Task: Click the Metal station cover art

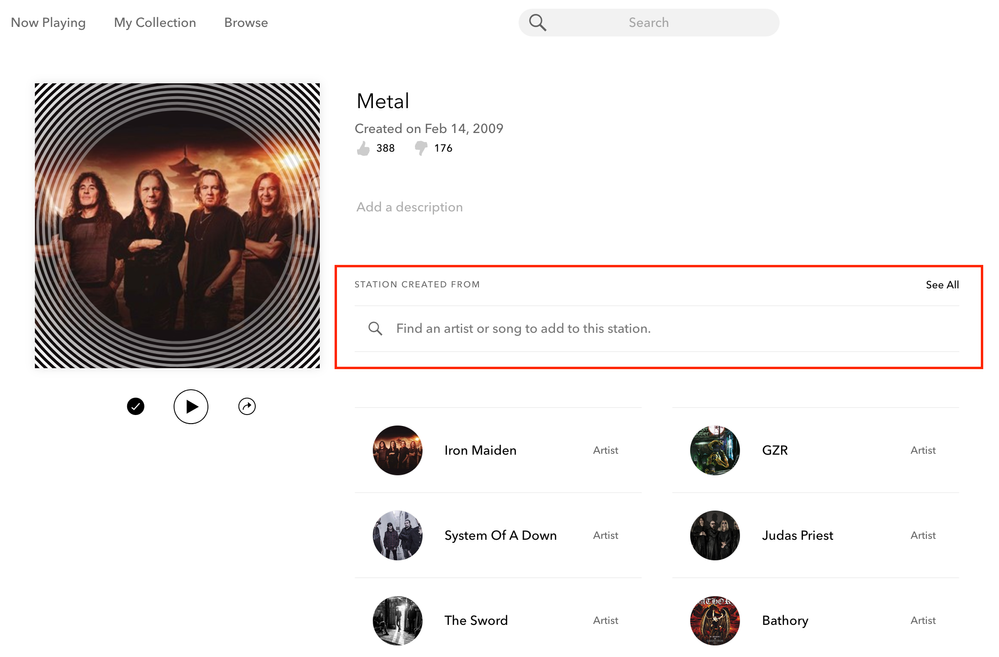Action: [178, 226]
